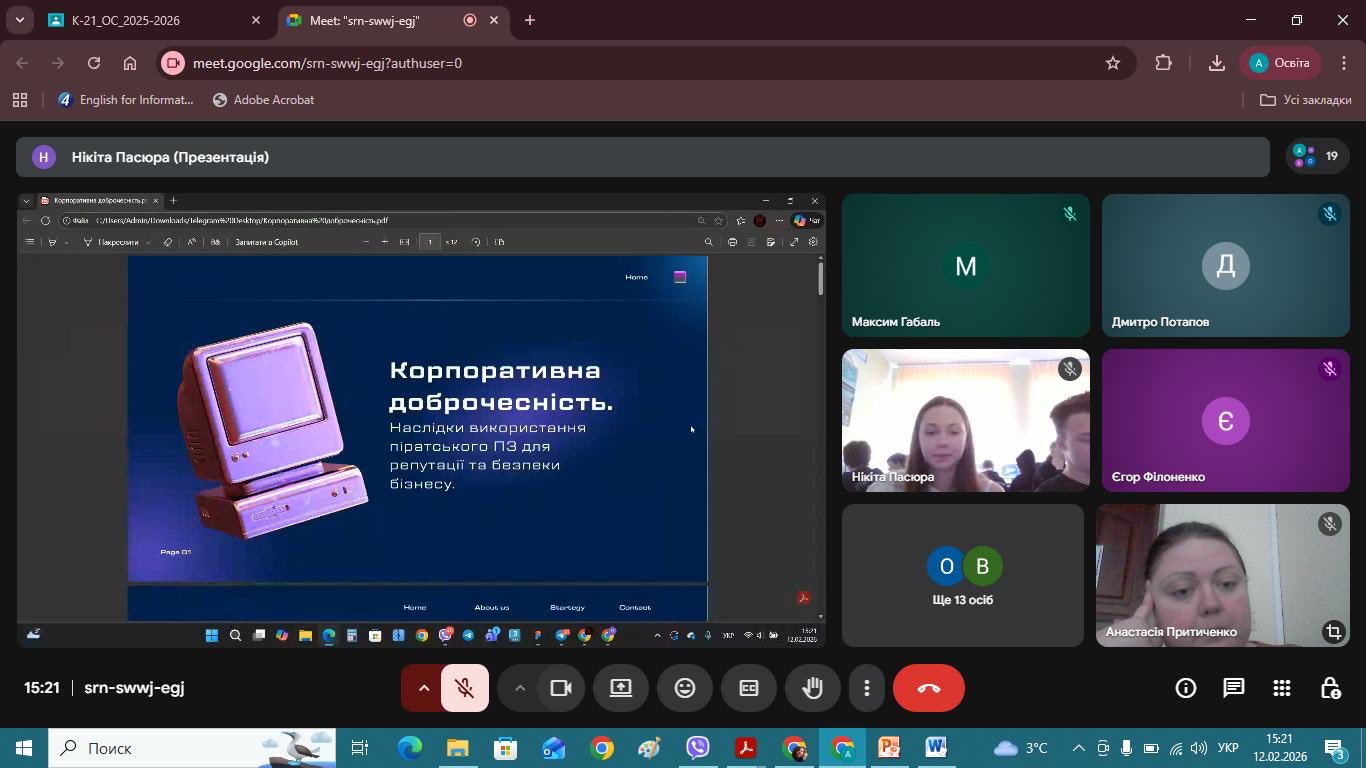
Task: Select Дмитро Потапов participant tile
Action: pyautogui.click(x=1226, y=266)
